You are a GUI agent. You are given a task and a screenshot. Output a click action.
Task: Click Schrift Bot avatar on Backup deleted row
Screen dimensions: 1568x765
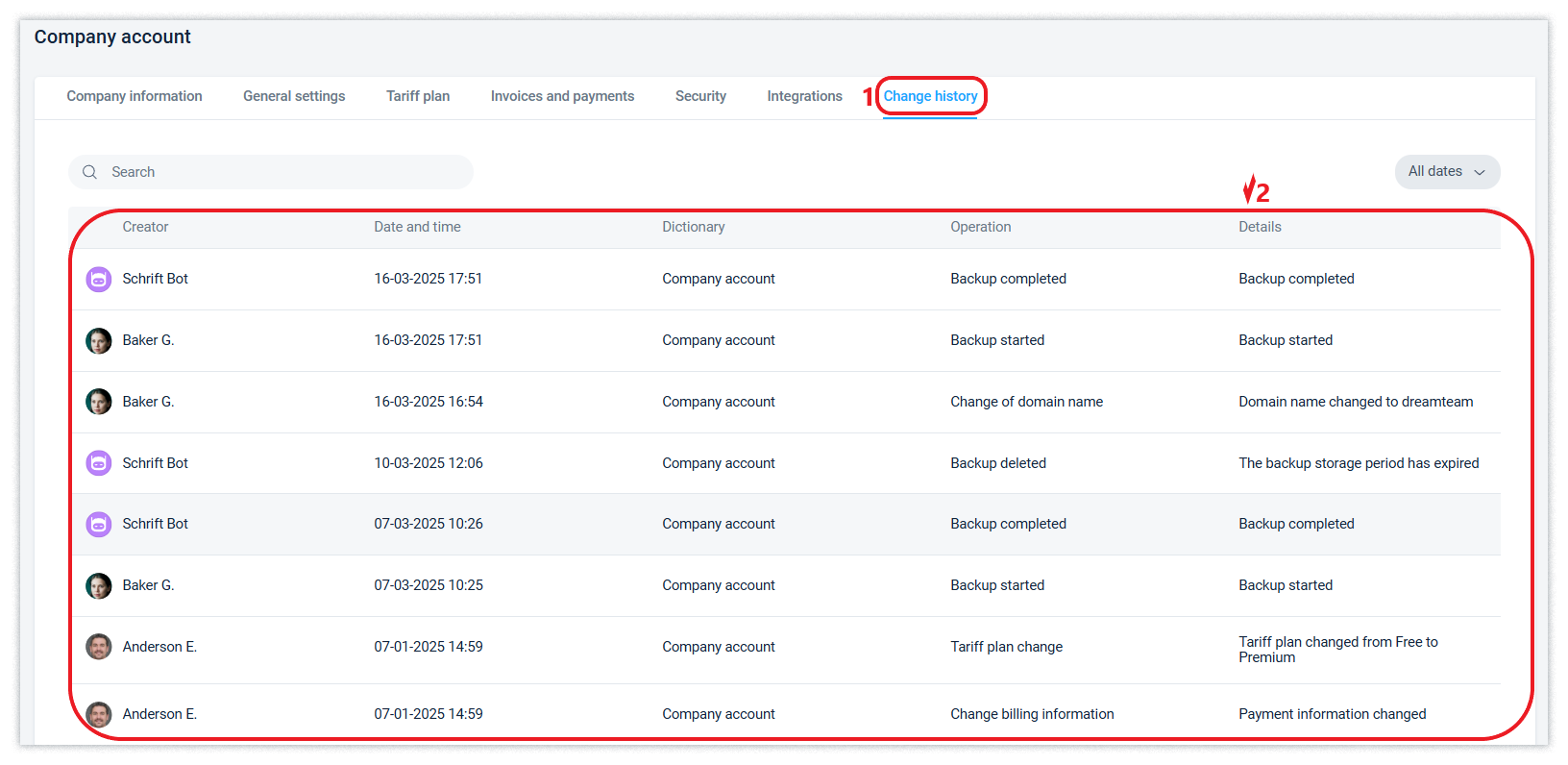pos(99,463)
